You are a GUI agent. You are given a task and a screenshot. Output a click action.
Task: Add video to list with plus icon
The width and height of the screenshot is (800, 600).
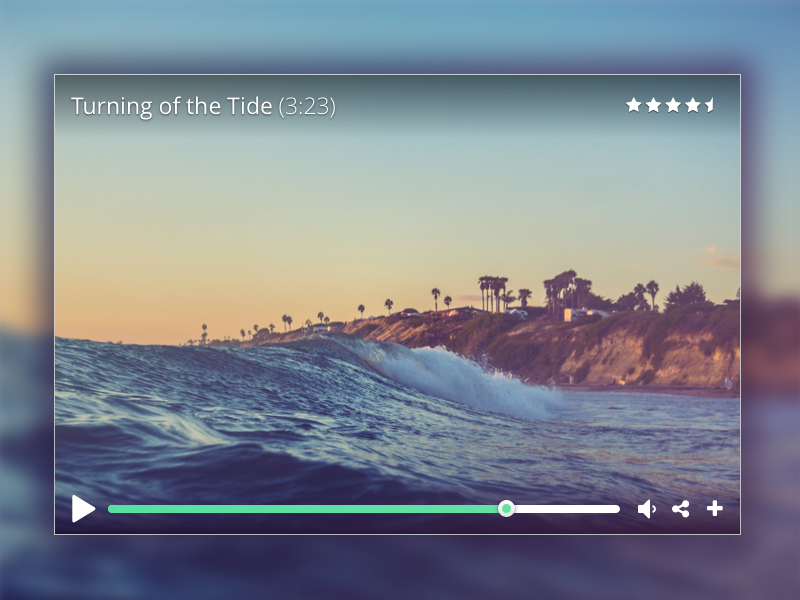point(715,508)
